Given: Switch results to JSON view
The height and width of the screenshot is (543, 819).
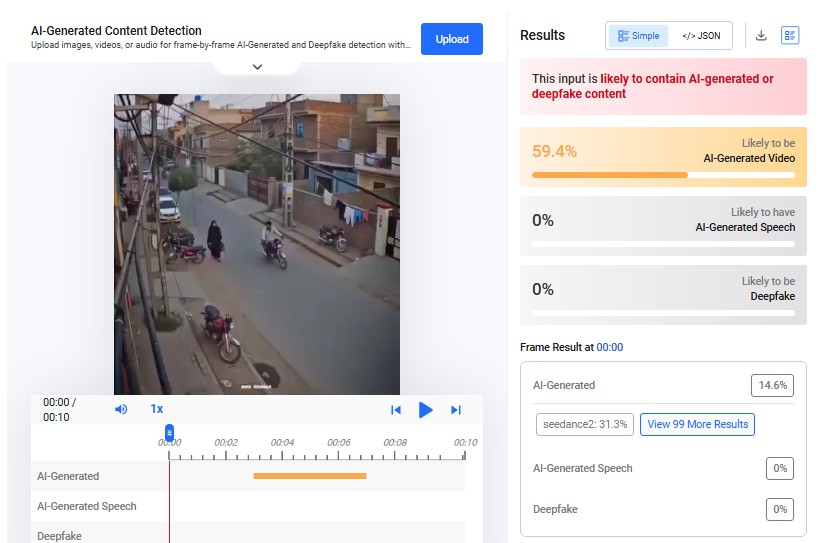Looking at the screenshot, I should [x=701, y=36].
